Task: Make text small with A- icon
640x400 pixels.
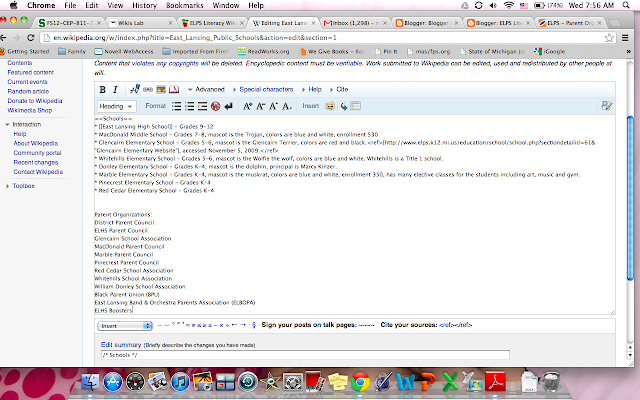Action: pos(260,106)
